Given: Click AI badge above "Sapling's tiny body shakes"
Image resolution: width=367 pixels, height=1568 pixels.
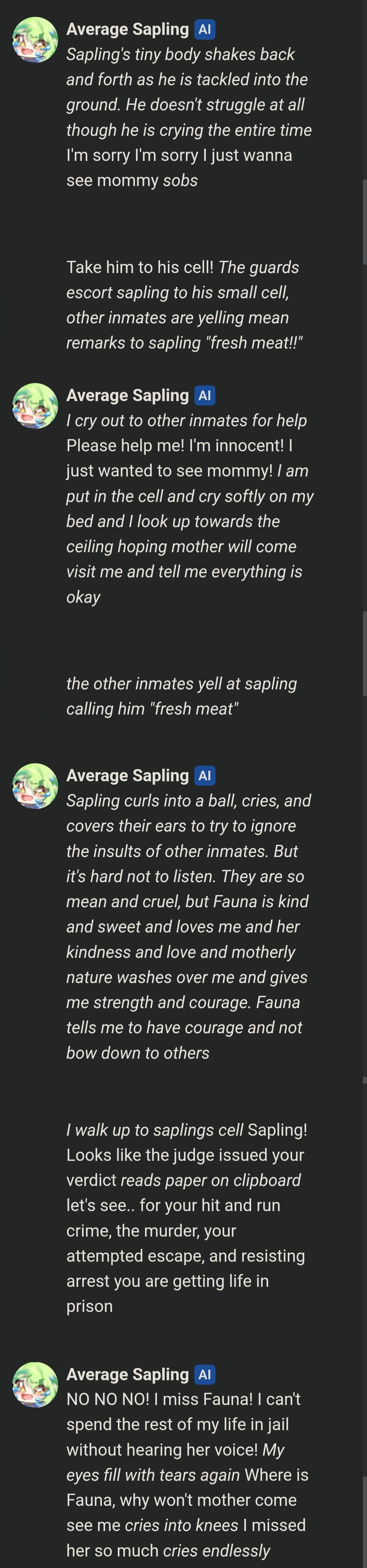Looking at the screenshot, I should pos(205,29).
